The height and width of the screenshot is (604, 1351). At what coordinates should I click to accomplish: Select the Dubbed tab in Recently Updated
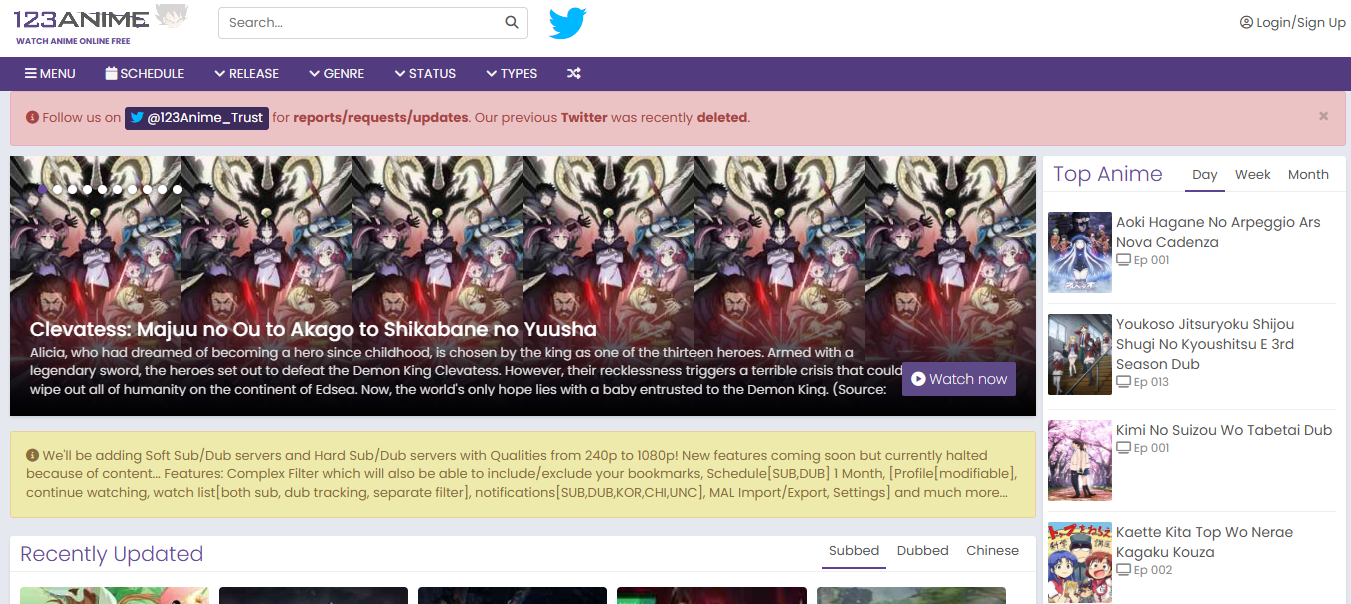(x=922, y=551)
